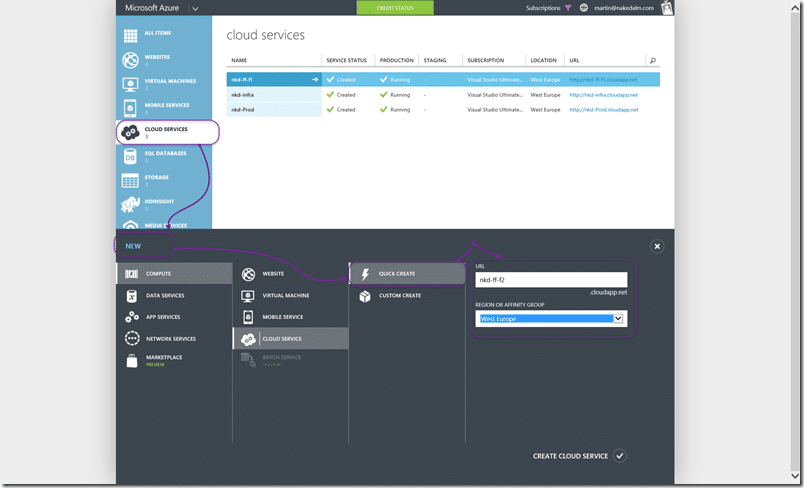
Task: Sort by the URL column header
Action: [574, 60]
